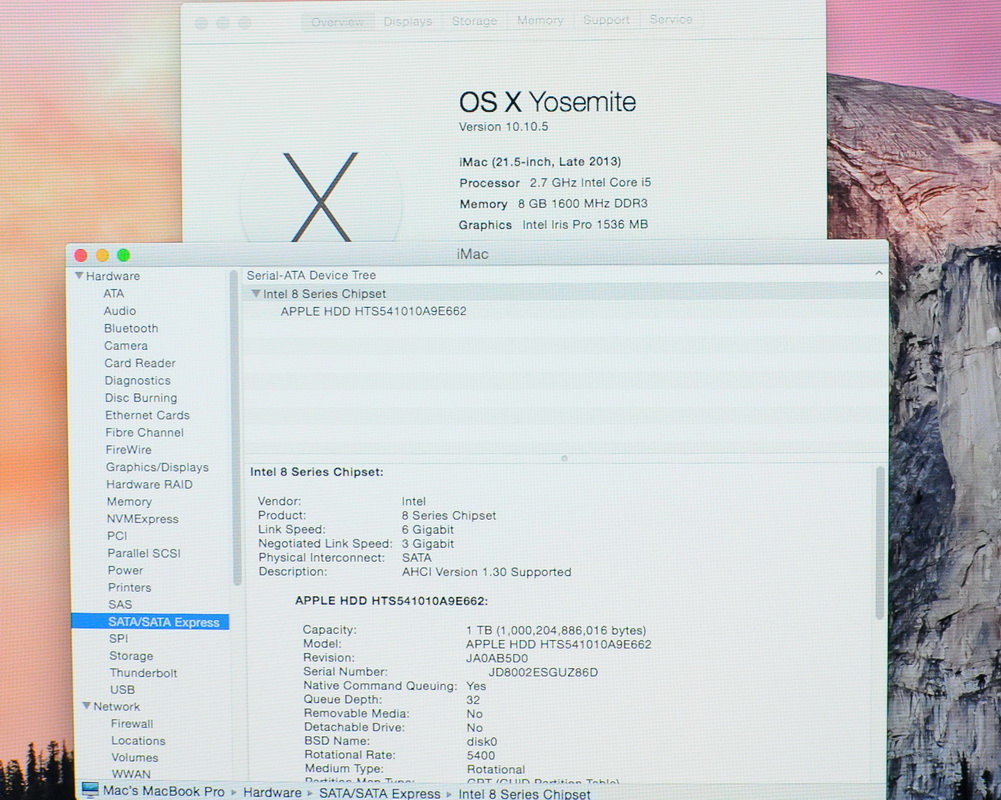Image resolution: width=1001 pixels, height=800 pixels.
Task: Select Memory in the System Information sidebar
Action: click(x=129, y=502)
